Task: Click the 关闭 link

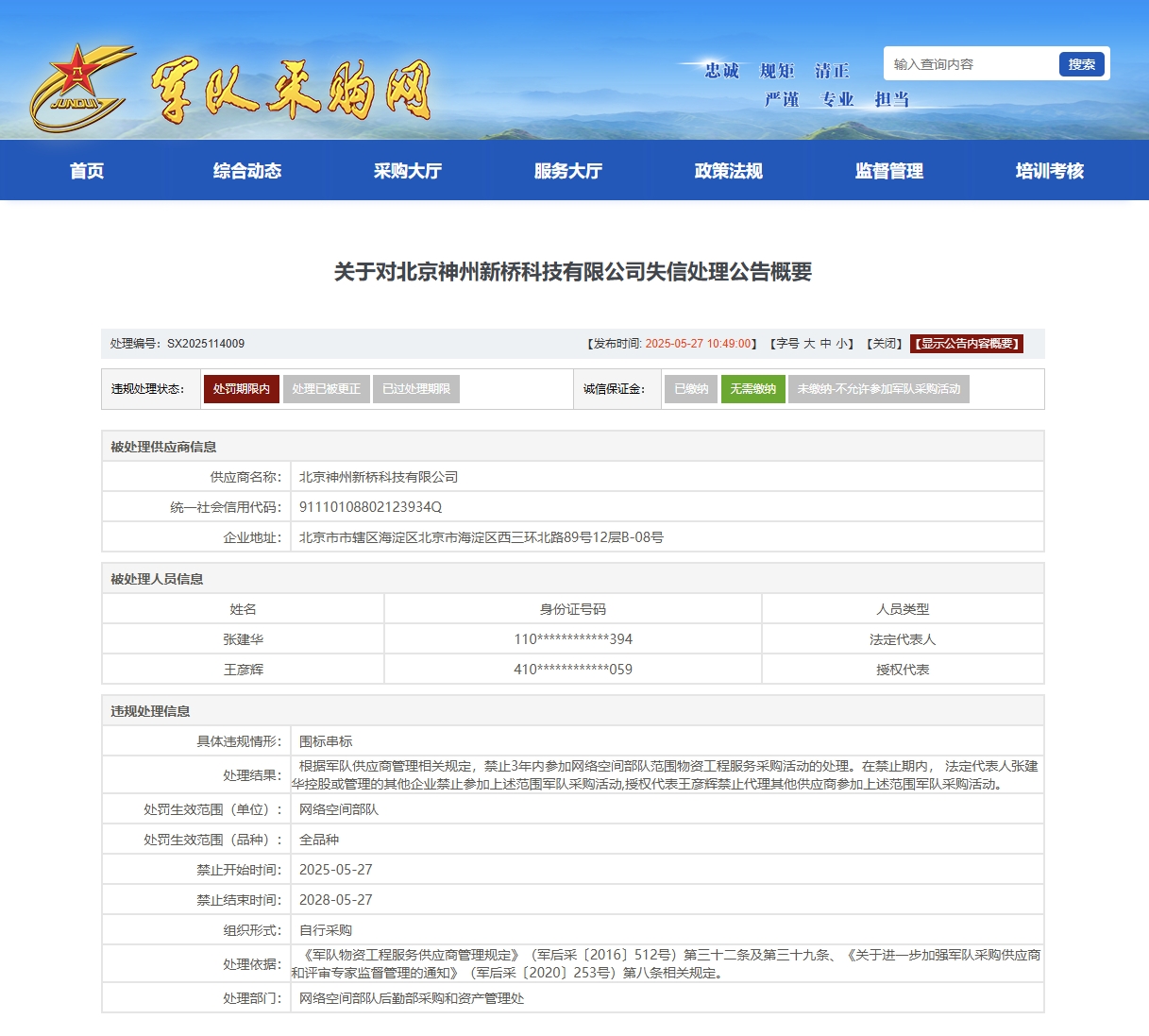Action: coord(886,344)
